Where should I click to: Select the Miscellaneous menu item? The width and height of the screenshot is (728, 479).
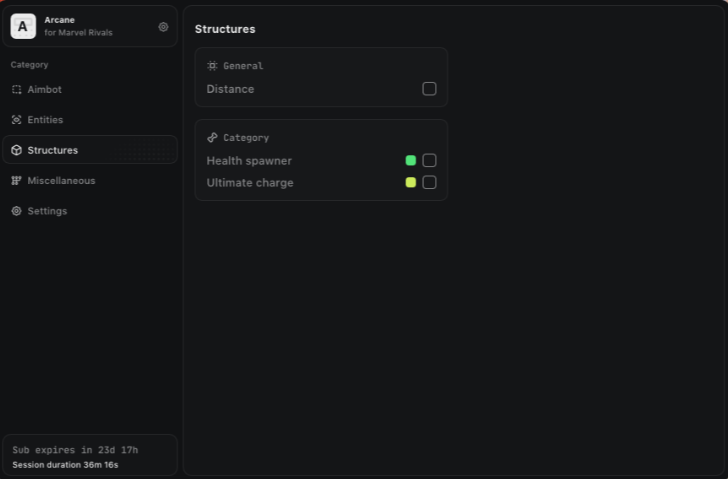pos(61,181)
